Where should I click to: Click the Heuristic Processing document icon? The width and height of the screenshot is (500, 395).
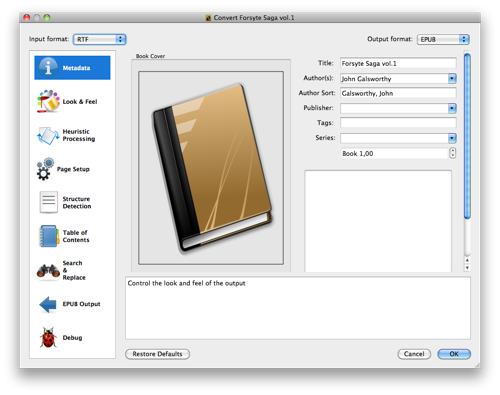pos(48,135)
